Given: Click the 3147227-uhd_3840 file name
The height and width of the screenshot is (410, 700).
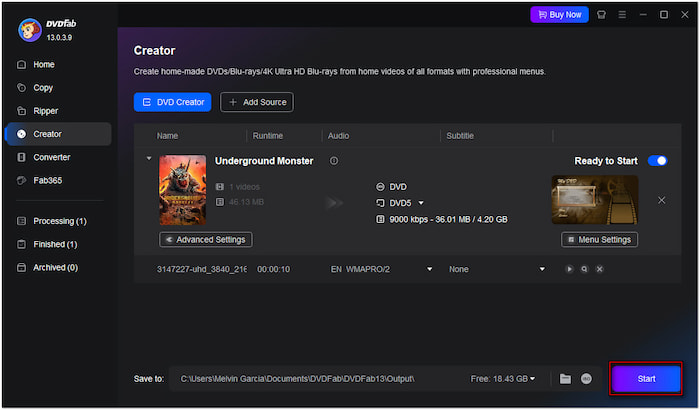Looking at the screenshot, I should (x=201, y=269).
